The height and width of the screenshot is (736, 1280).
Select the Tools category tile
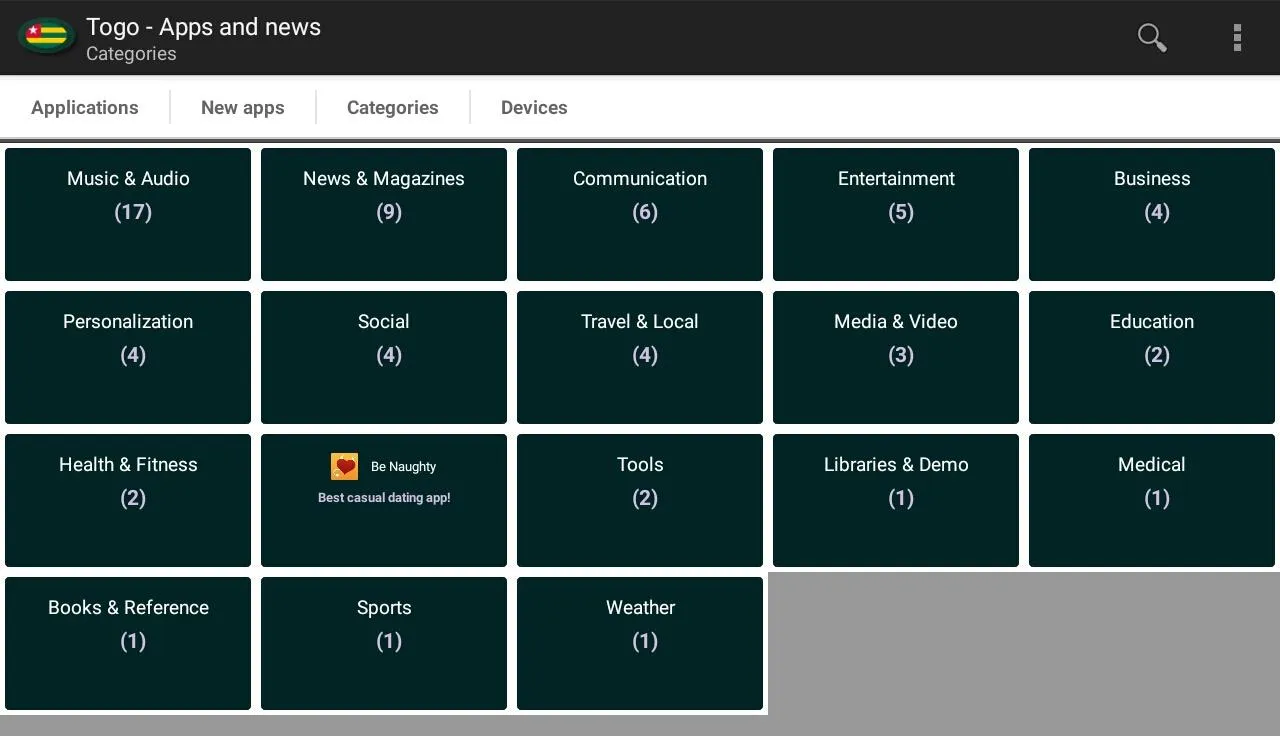coord(640,500)
